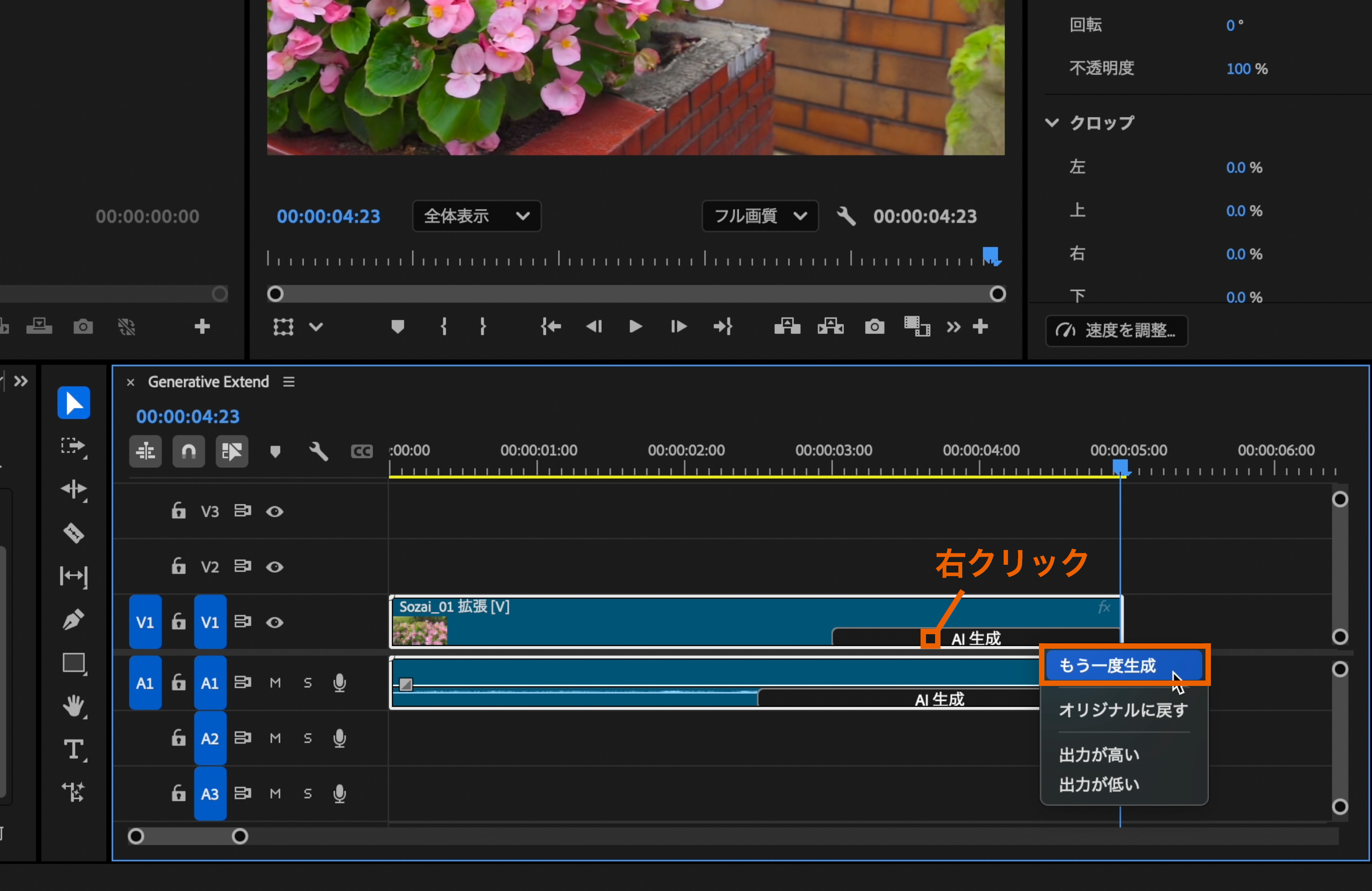Choose オリジナルに戻す from context menu
1372x891 pixels.
(1122, 710)
